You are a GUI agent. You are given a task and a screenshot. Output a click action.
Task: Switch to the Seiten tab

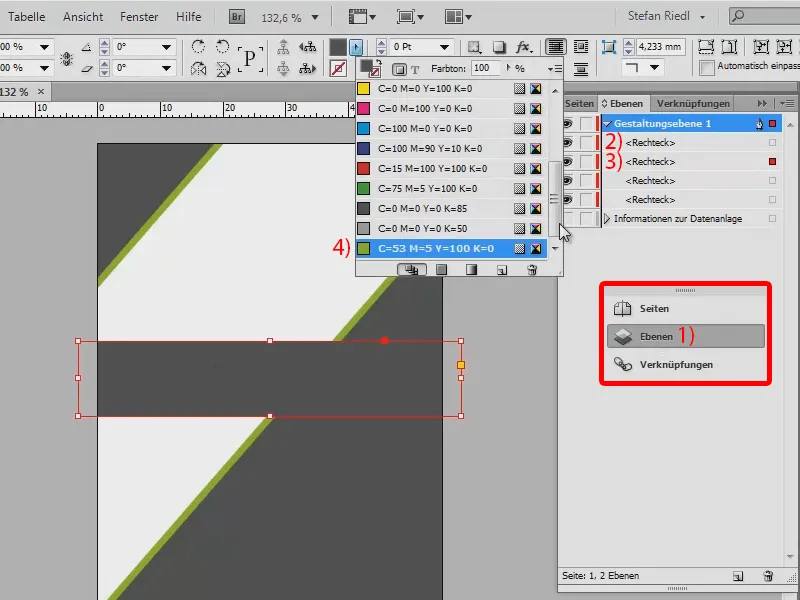point(579,104)
